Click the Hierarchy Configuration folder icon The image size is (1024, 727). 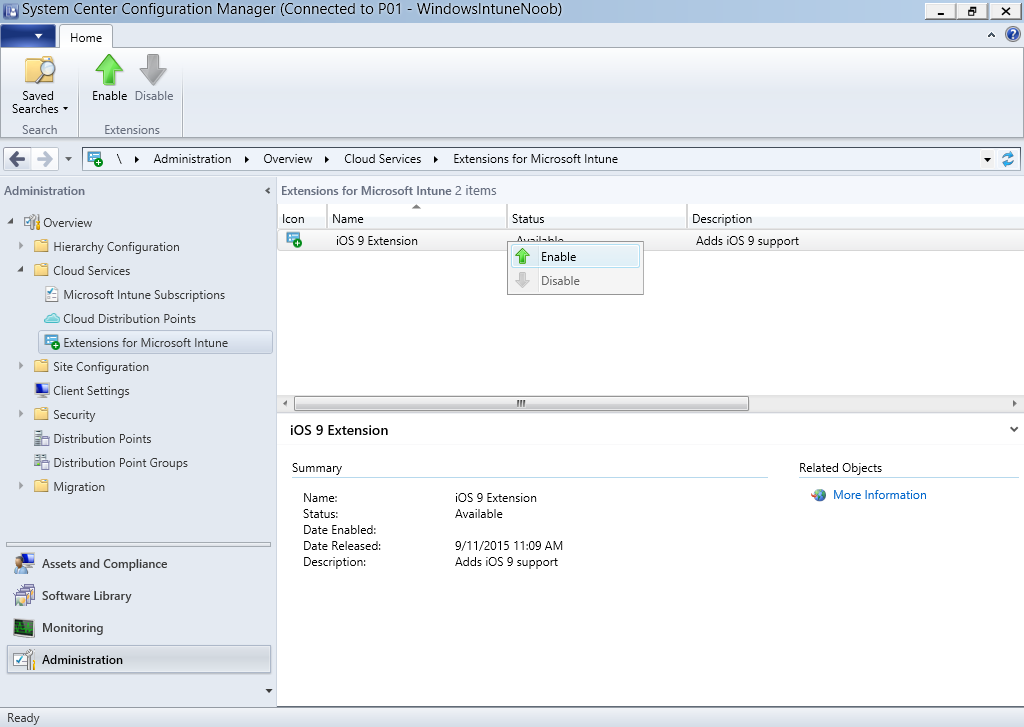pyautogui.click(x=42, y=246)
